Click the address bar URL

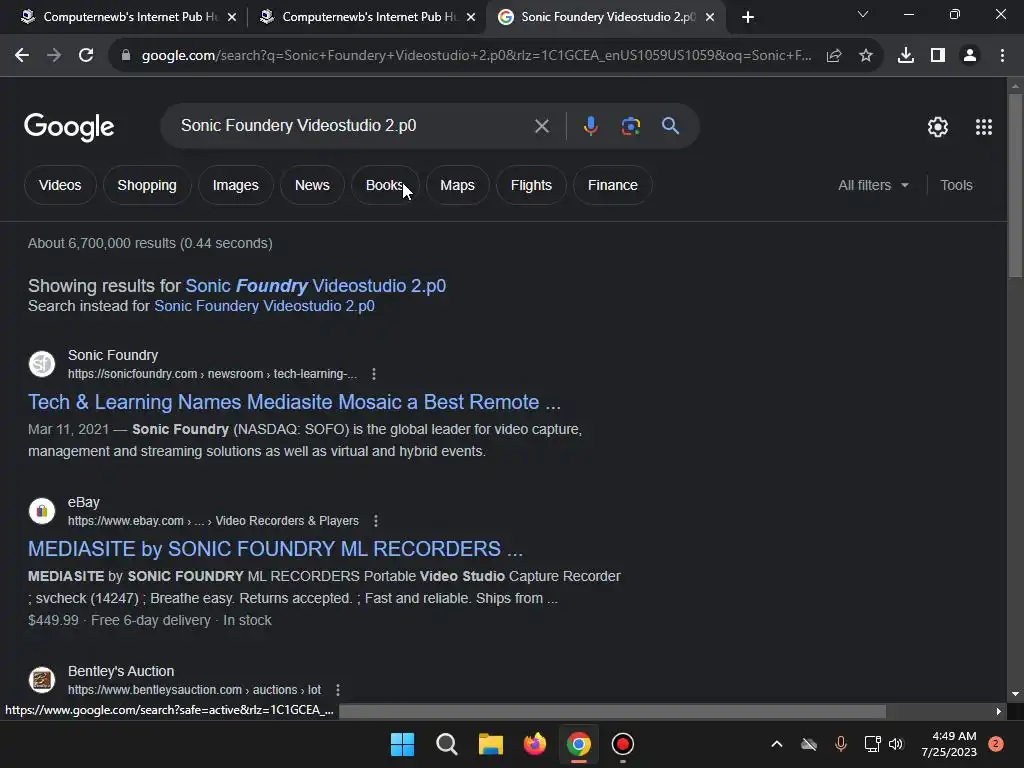click(x=477, y=56)
